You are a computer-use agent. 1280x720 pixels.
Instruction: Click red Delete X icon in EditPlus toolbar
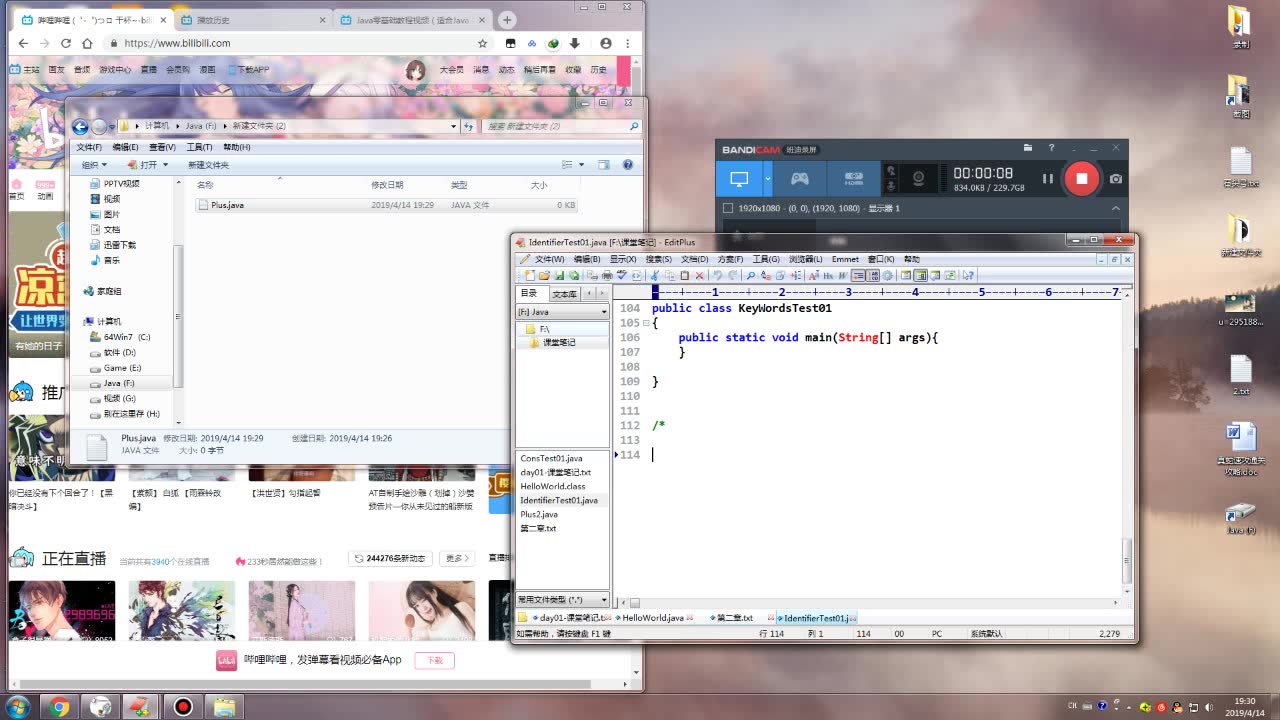pos(699,275)
